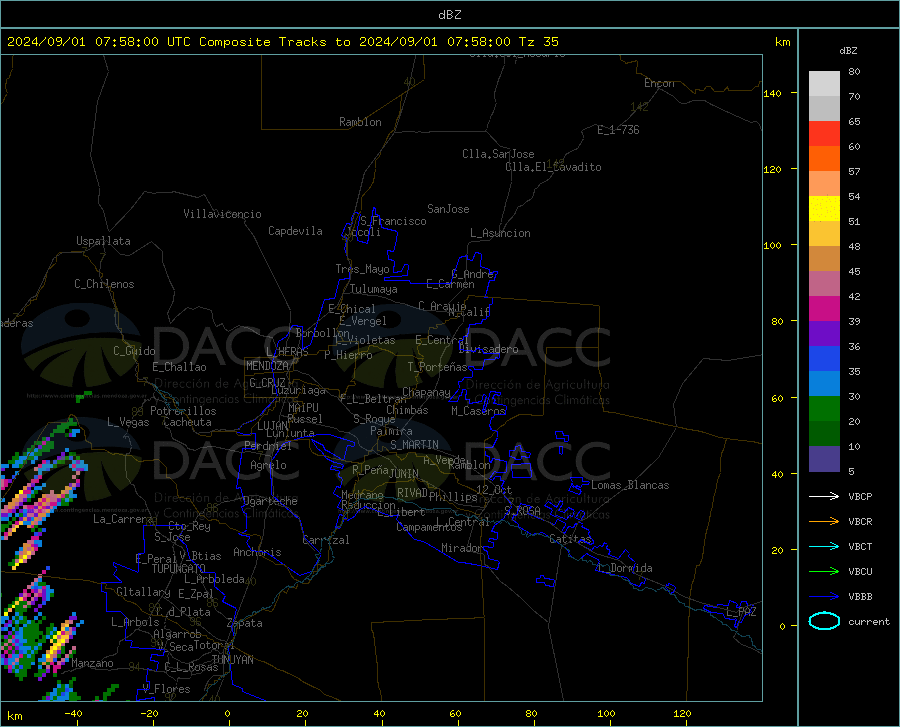This screenshot has height=727, width=900.
Task: Select the red 60 dBZ color swatch
Action: pos(824,134)
